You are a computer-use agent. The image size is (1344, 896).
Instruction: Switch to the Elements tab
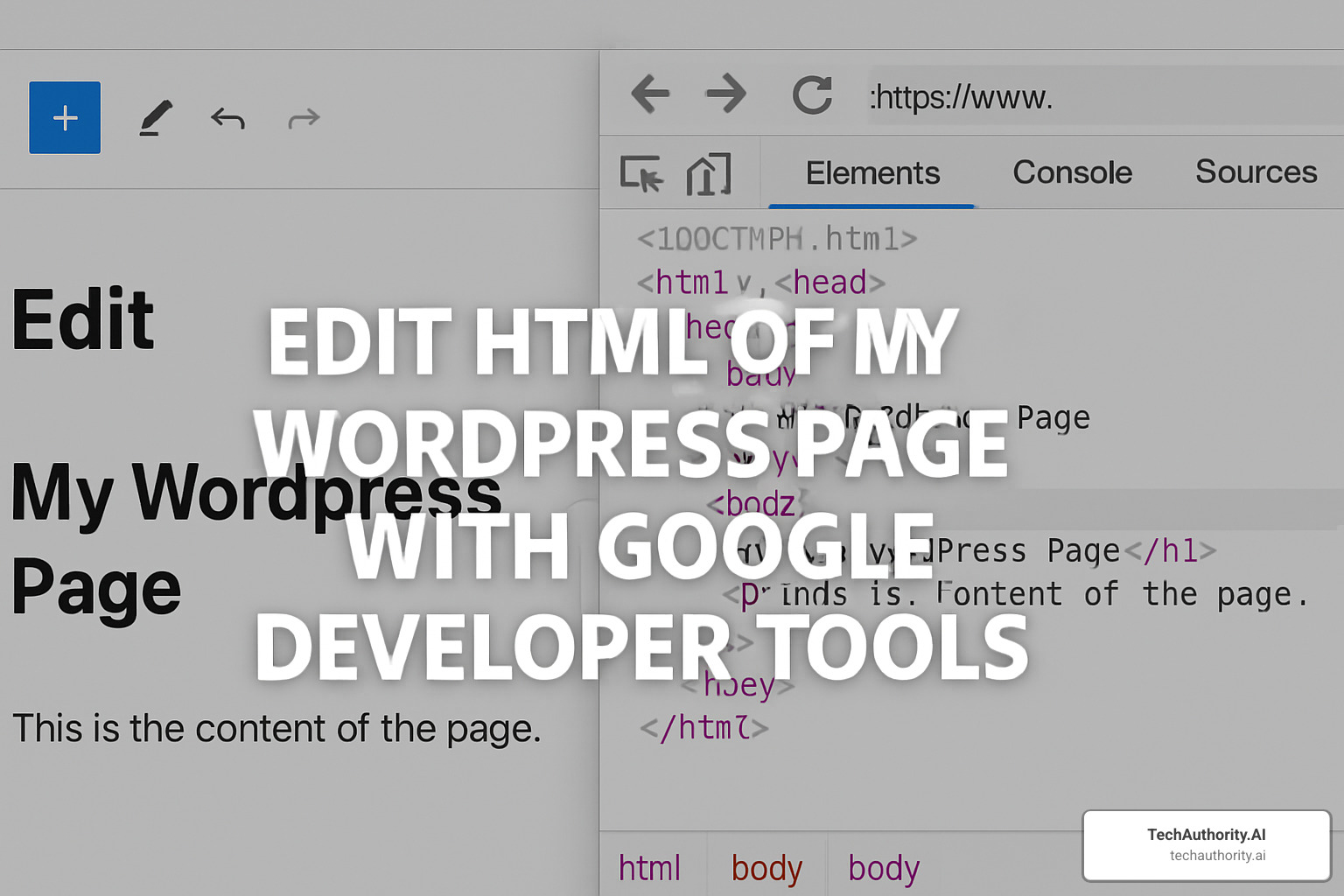pyautogui.click(x=872, y=173)
